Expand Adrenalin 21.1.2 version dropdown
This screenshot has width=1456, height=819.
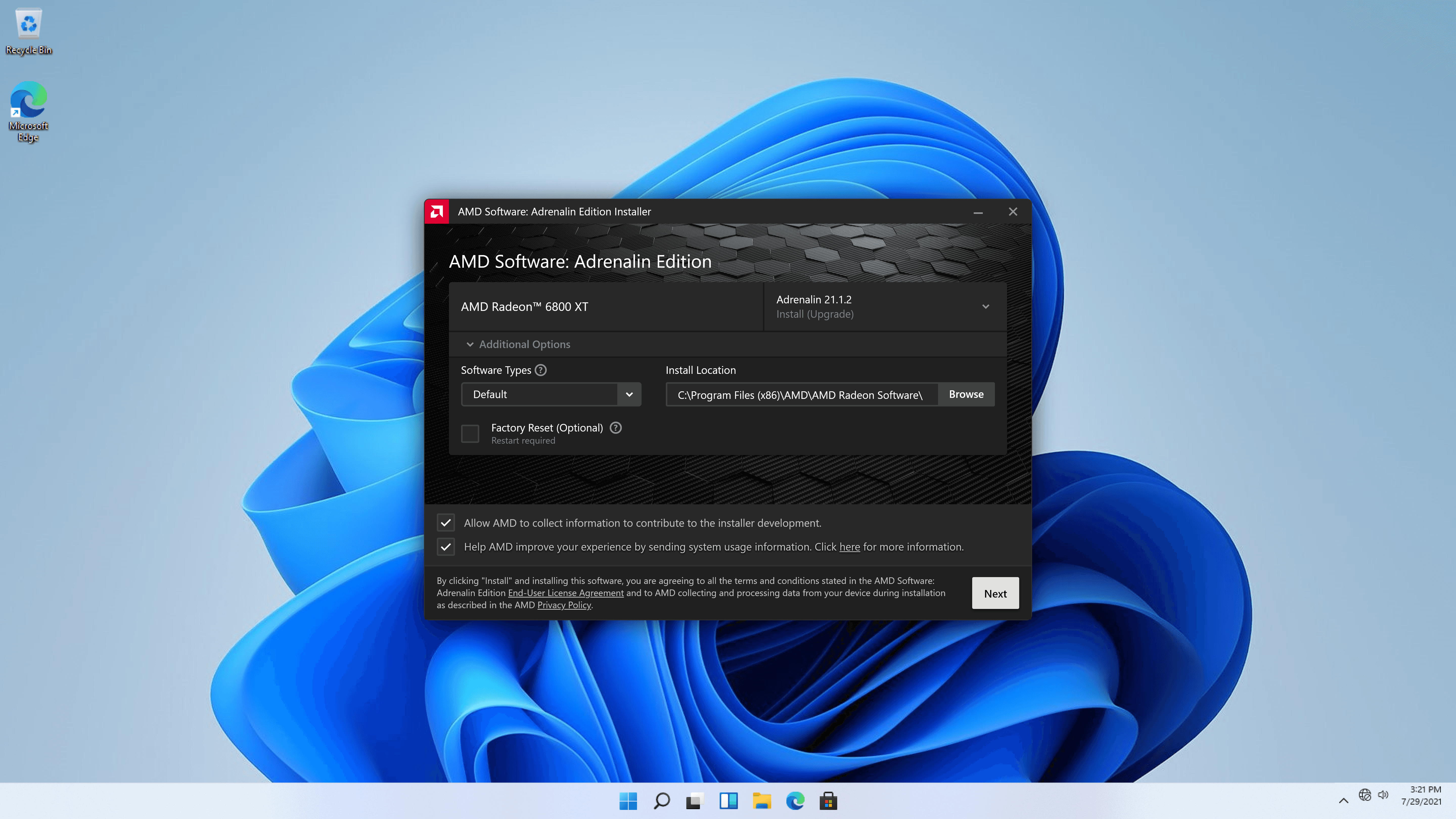click(985, 306)
